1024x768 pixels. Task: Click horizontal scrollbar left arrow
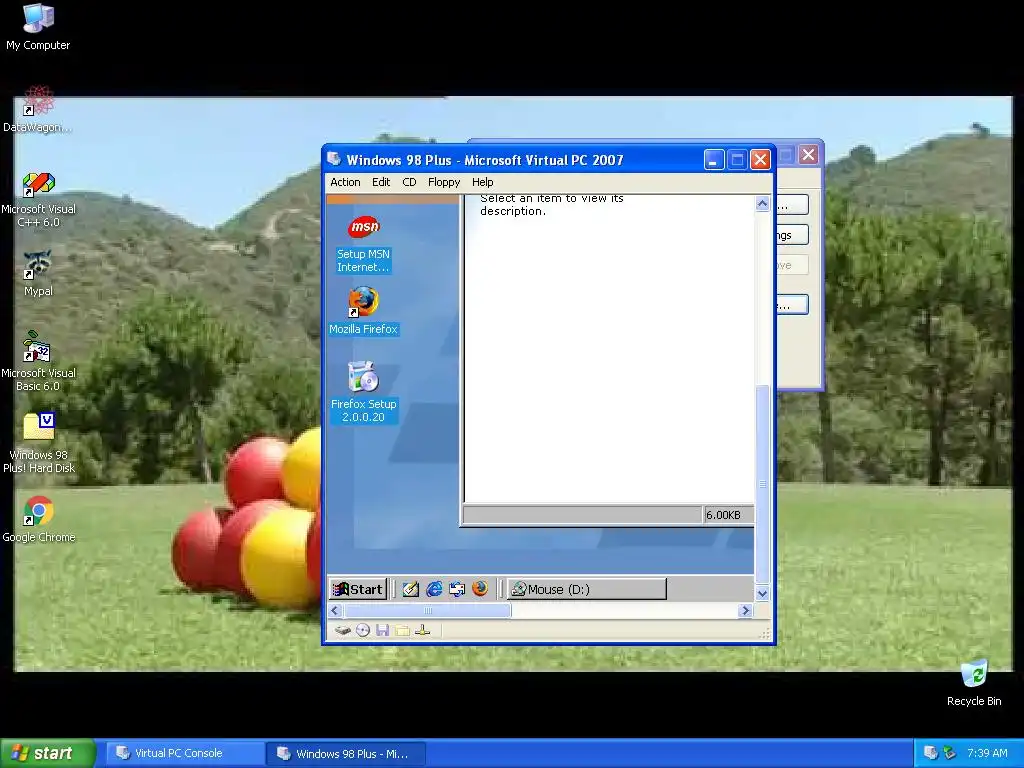(x=335, y=611)
